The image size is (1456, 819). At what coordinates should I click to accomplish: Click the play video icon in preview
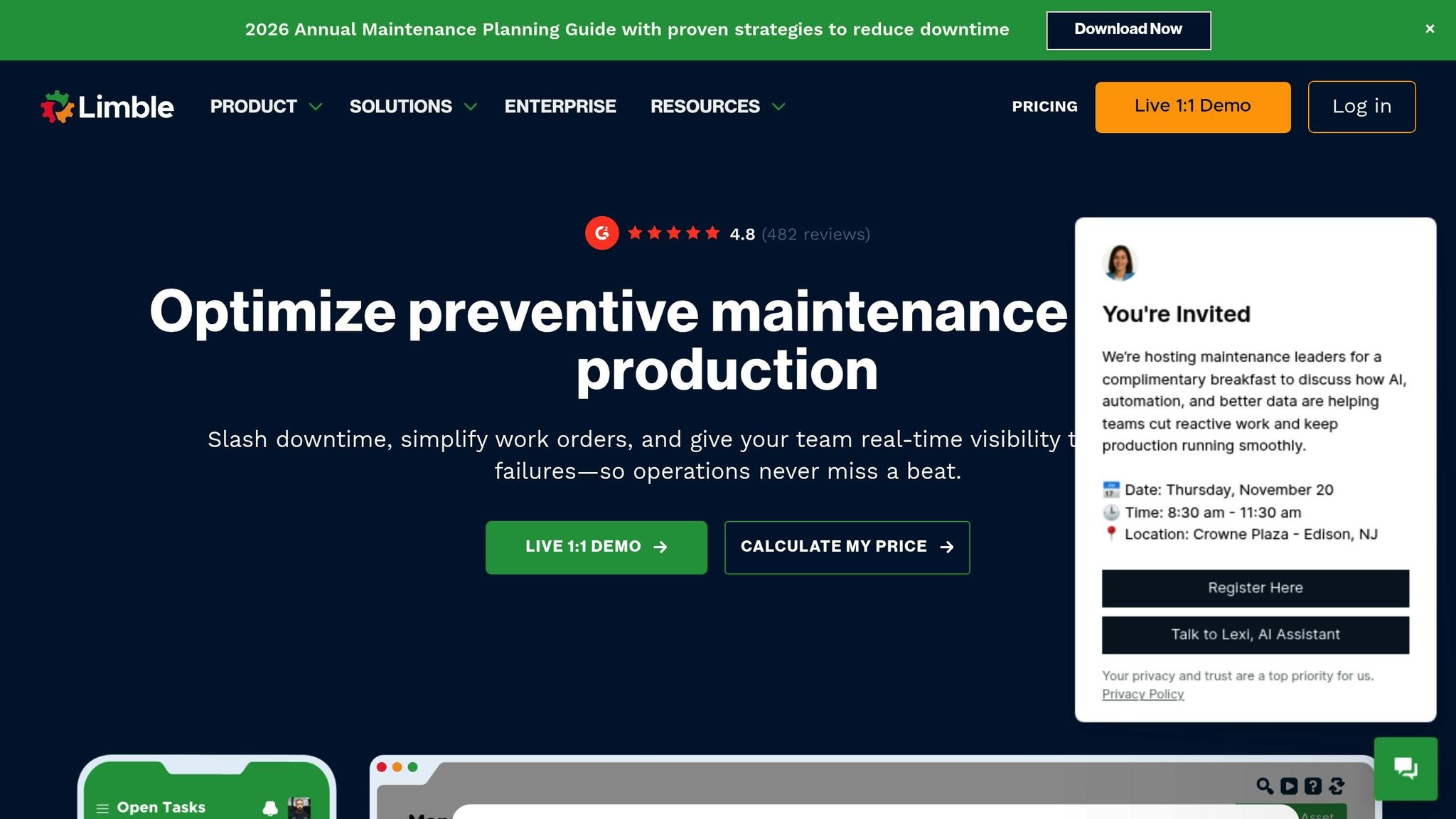pos(1289,786)
